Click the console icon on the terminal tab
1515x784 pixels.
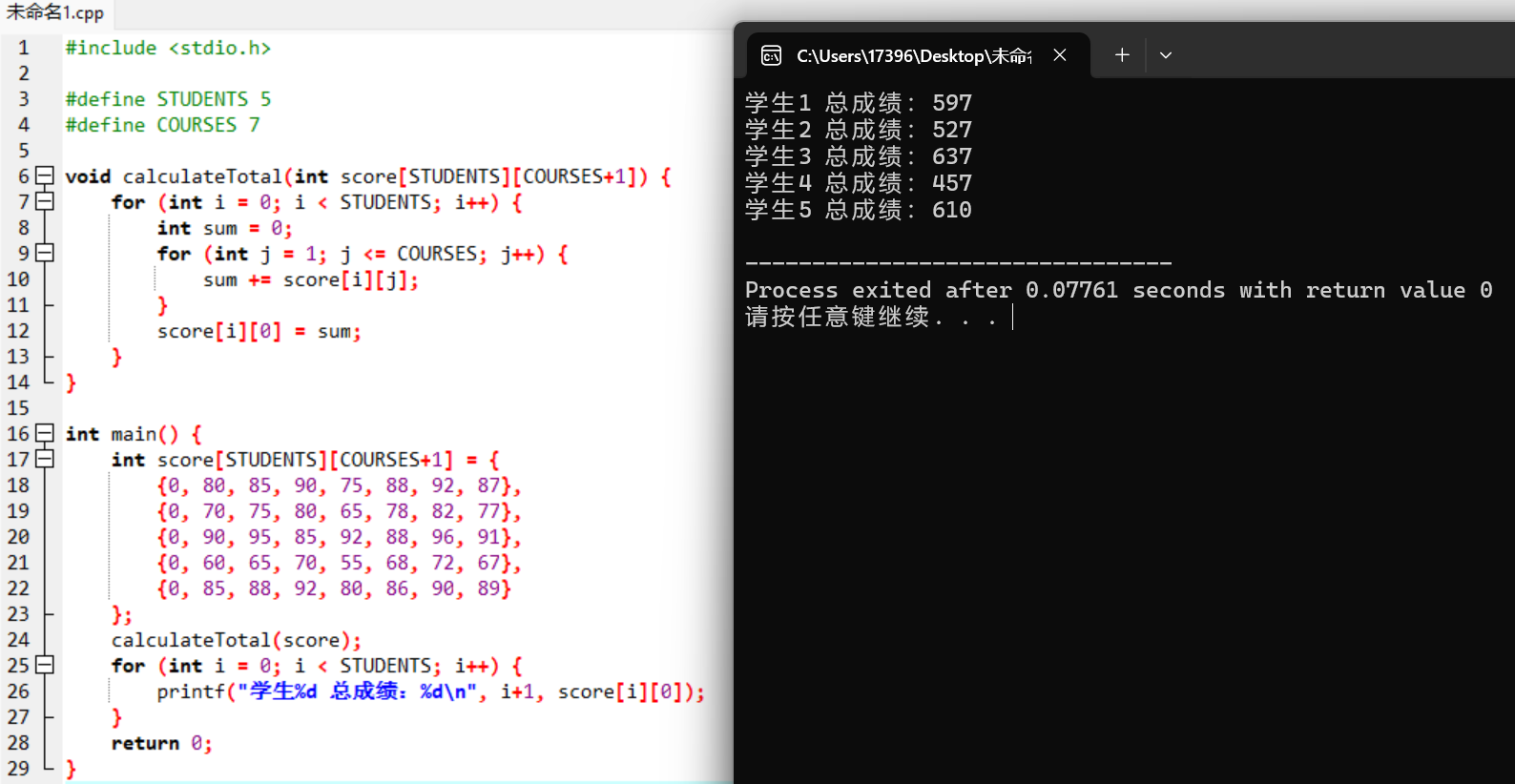pyautogui.click(x=771, y=56)
